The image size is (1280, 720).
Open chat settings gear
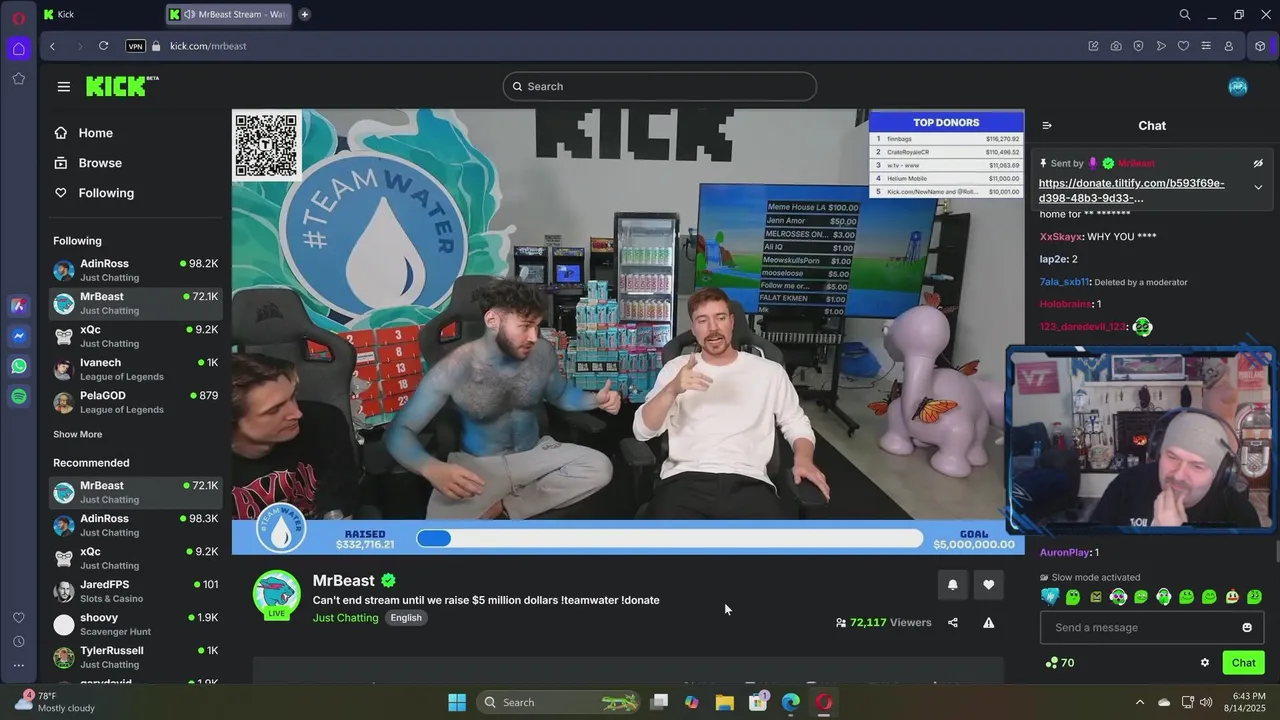(1205, 663)
